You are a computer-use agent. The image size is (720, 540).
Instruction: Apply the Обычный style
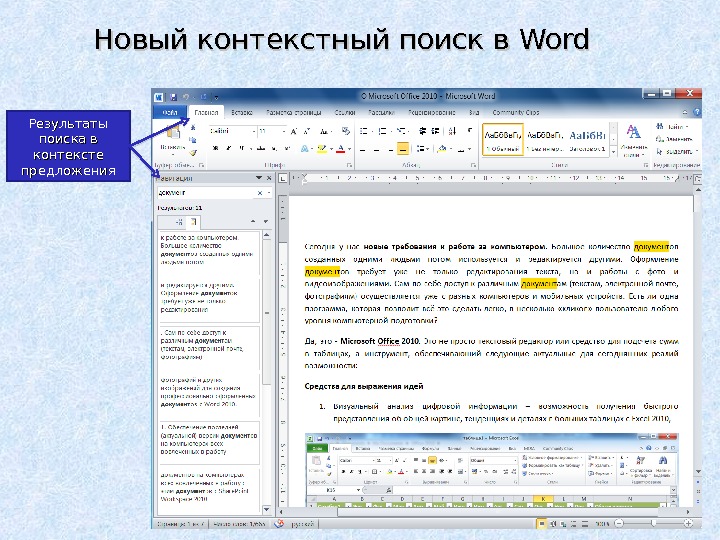click(503, 139)
